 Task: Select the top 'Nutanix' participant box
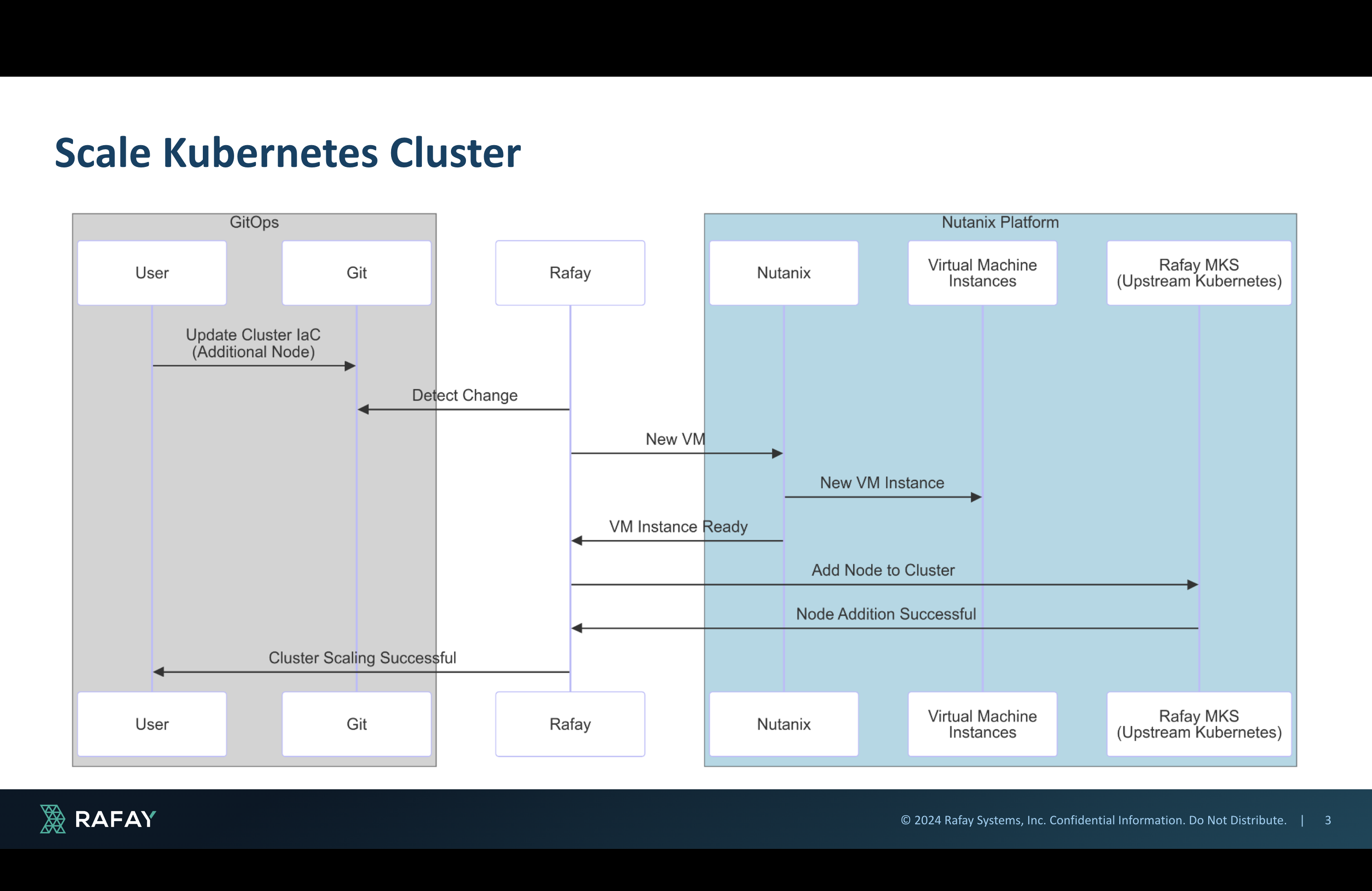coord(784,273)
